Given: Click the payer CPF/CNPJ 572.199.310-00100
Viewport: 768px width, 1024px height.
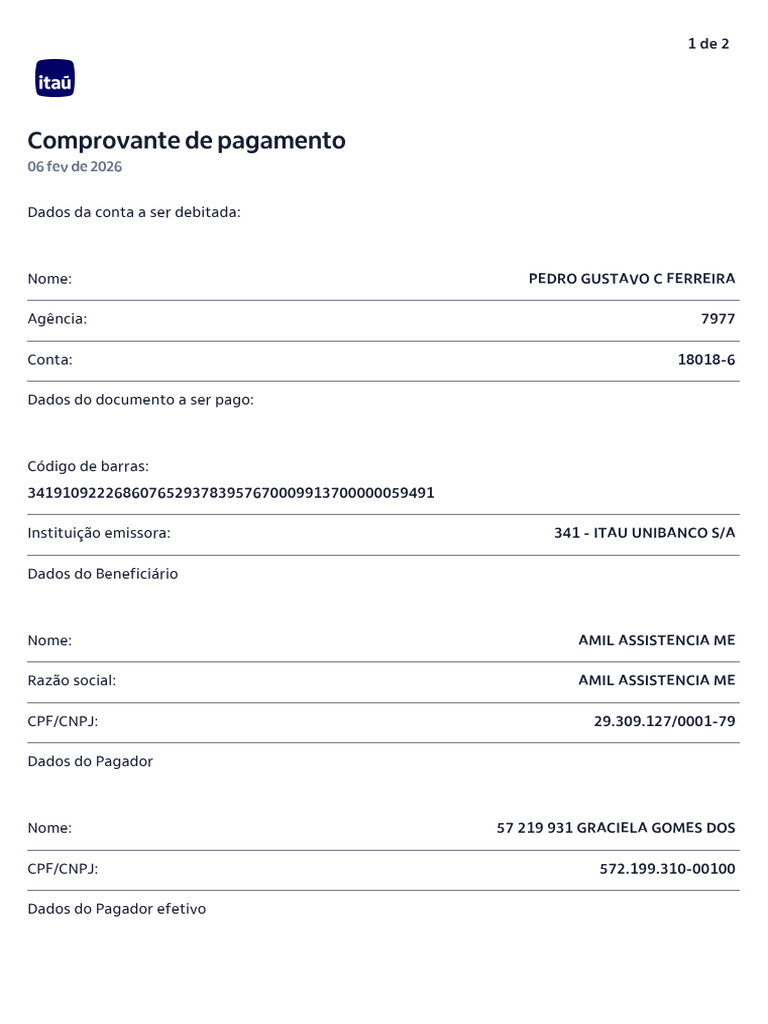Looking at the screenshot, I should click(667, 869).
